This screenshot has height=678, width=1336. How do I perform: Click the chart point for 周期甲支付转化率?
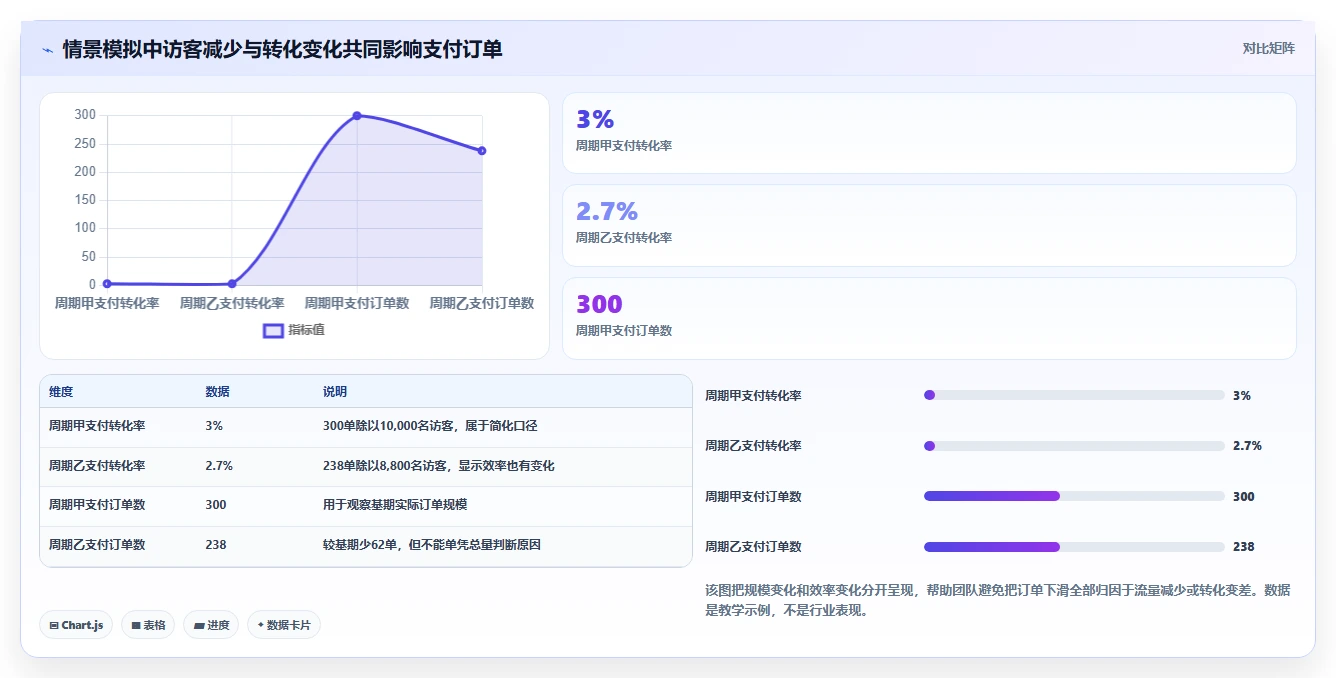pos(107,284)
